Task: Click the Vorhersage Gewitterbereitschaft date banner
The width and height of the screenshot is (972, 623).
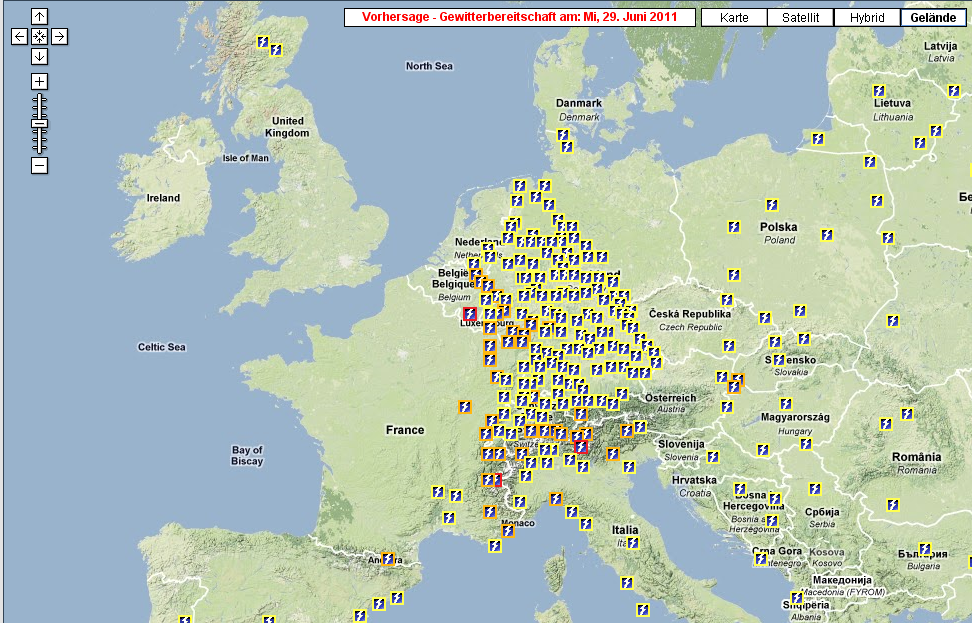Action: tap(519, 17)
